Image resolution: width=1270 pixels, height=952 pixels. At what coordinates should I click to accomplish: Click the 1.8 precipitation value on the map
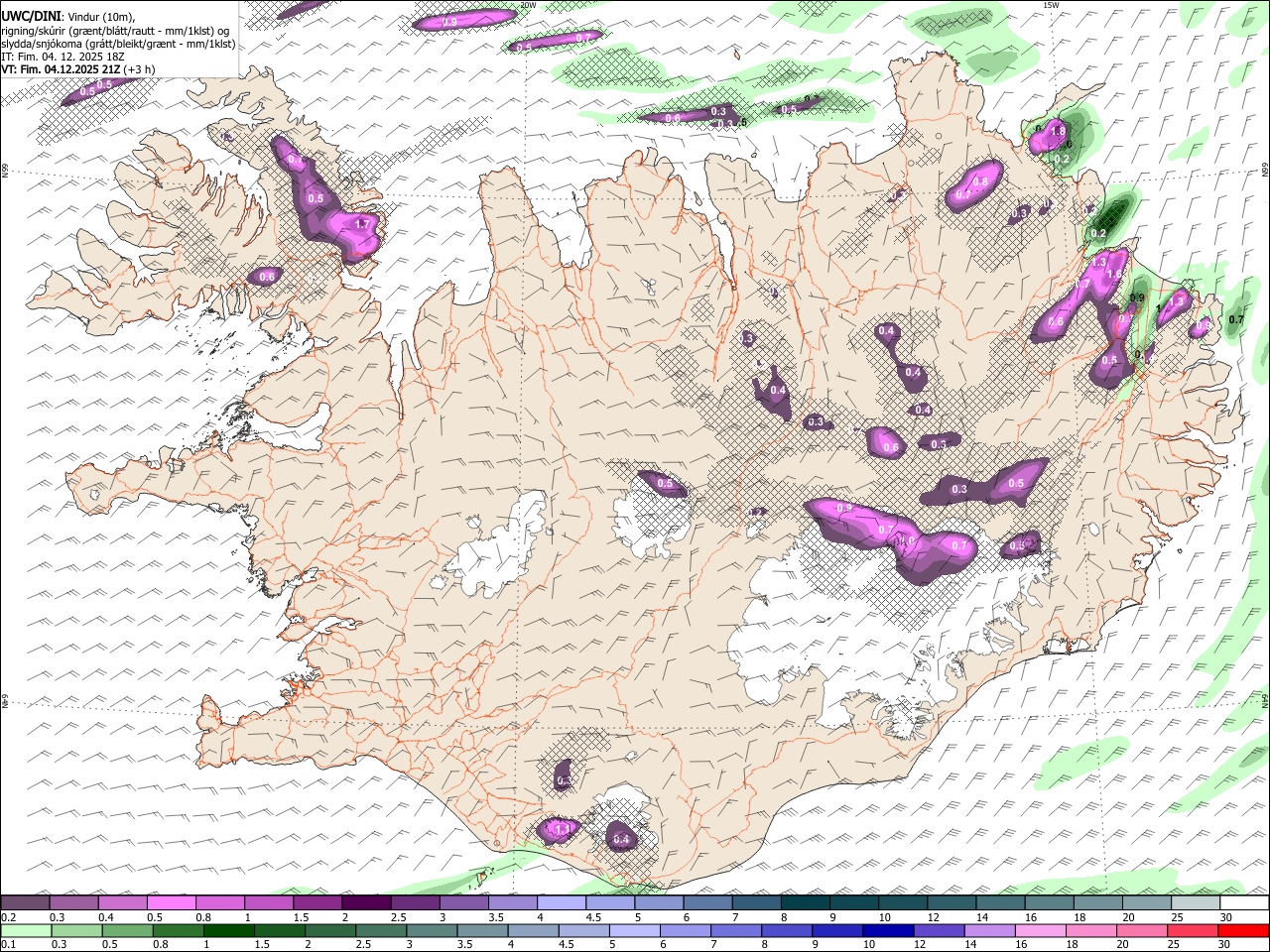[x=1058, y=131]
